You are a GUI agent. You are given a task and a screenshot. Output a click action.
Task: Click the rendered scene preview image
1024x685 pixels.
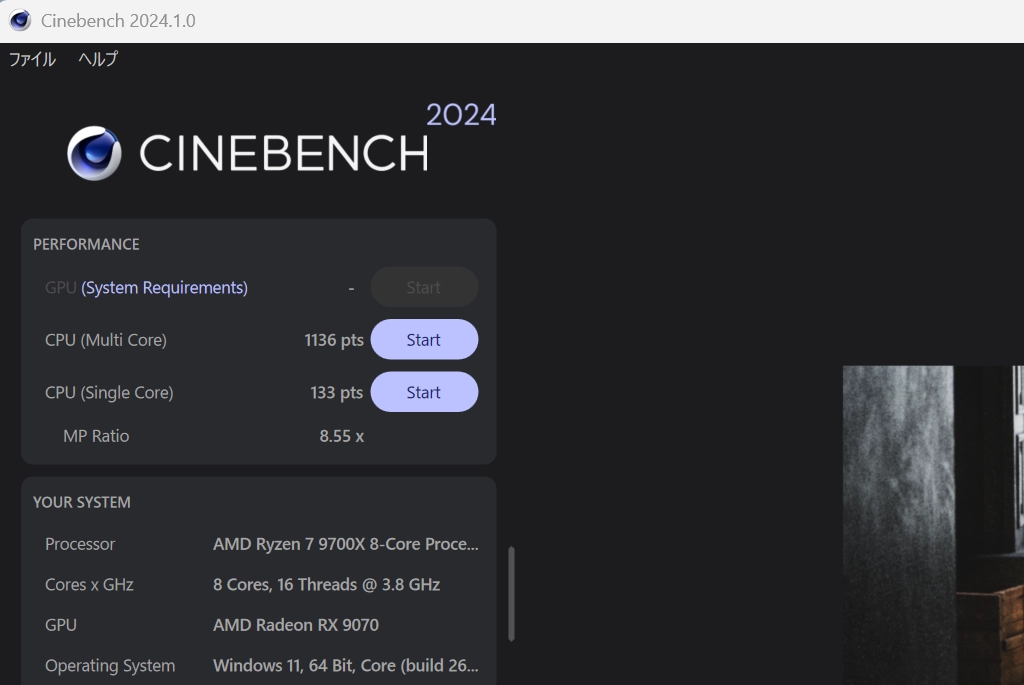coord(933,525)
